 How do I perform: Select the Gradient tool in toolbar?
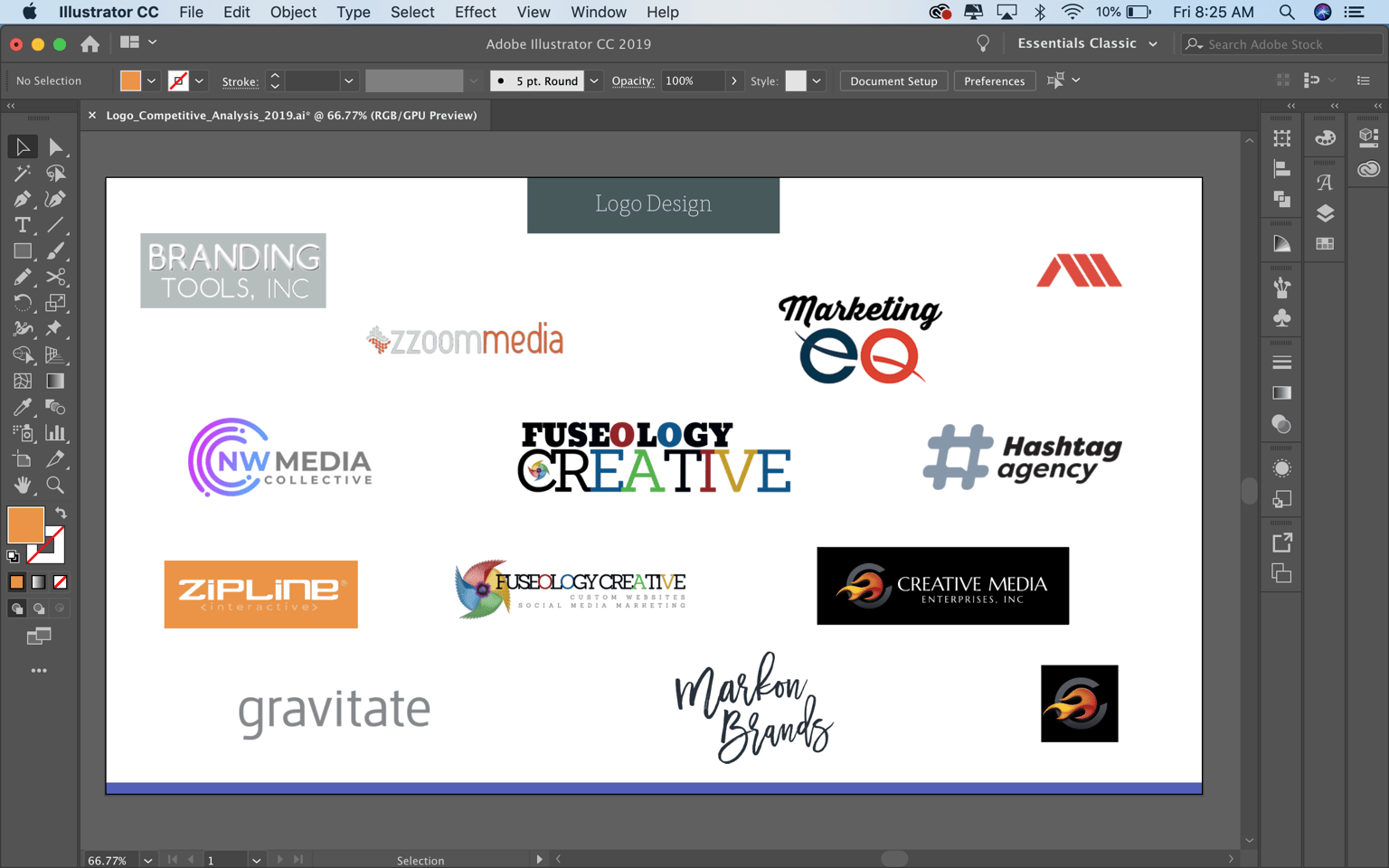pyautogui.click(x=56, y=381)
